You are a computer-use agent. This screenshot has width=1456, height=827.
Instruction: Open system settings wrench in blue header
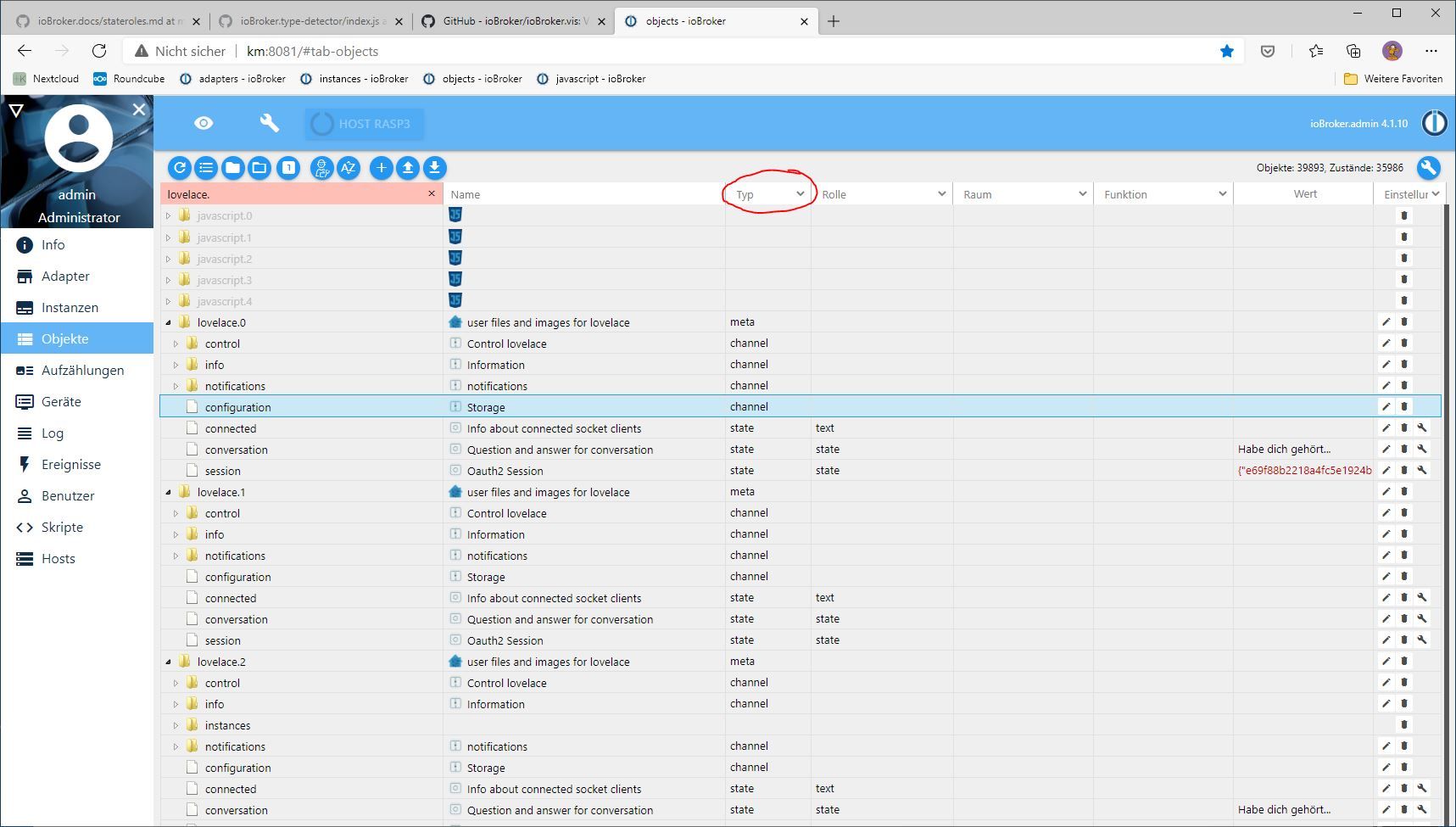(270, 123)
